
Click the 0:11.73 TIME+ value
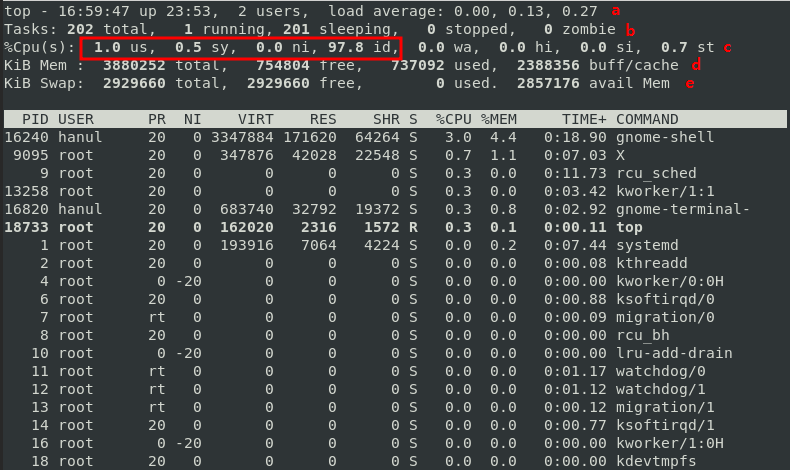pos(575,173)
